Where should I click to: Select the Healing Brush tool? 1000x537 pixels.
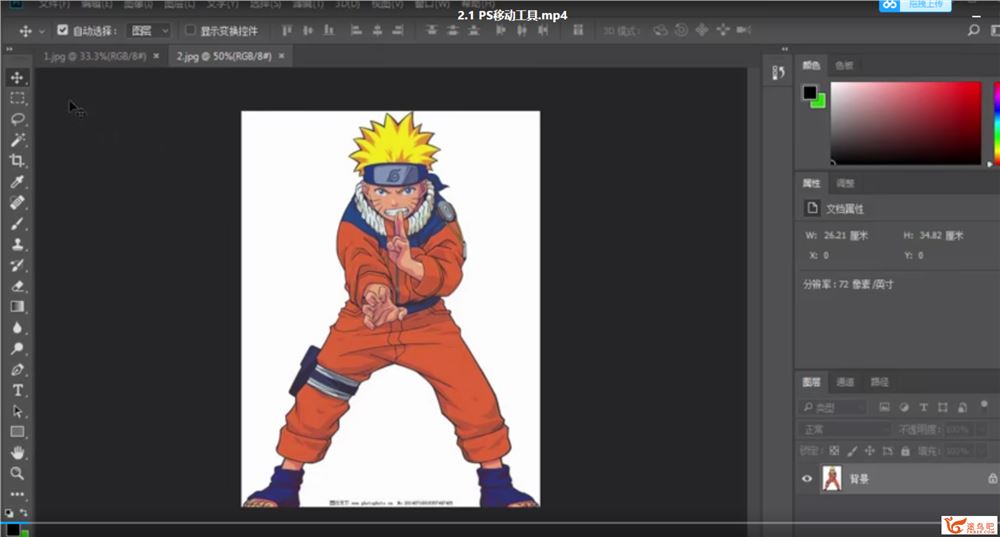click(17, 202)
